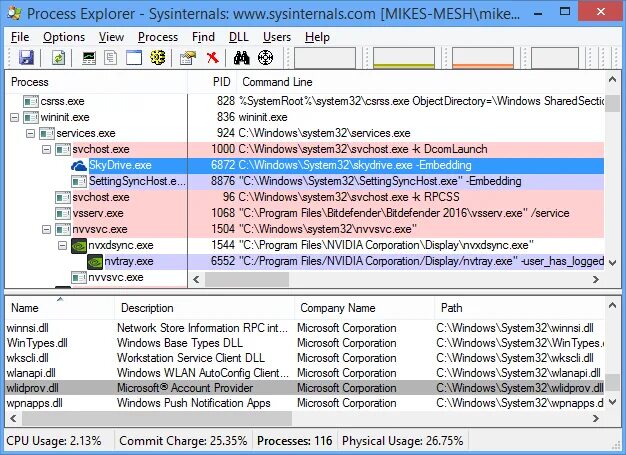Sort by Command Line column header
The width and height of the screenshot is (626, 455).
pos(420,82)
